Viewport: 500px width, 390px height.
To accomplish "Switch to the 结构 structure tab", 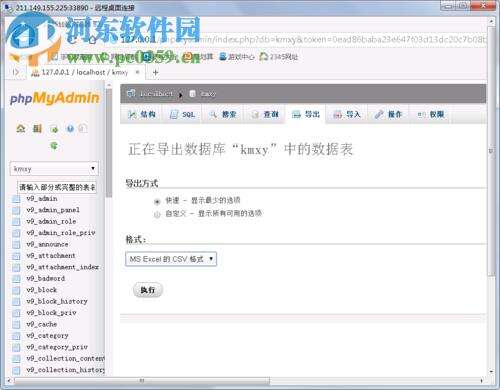I will click(142, 115).
